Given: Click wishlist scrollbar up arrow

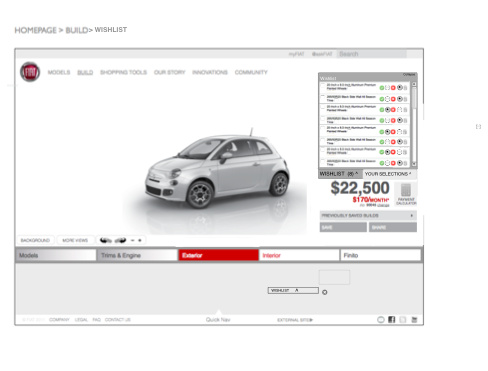Looking at the screenshot, I should click(x=414, y=84).
